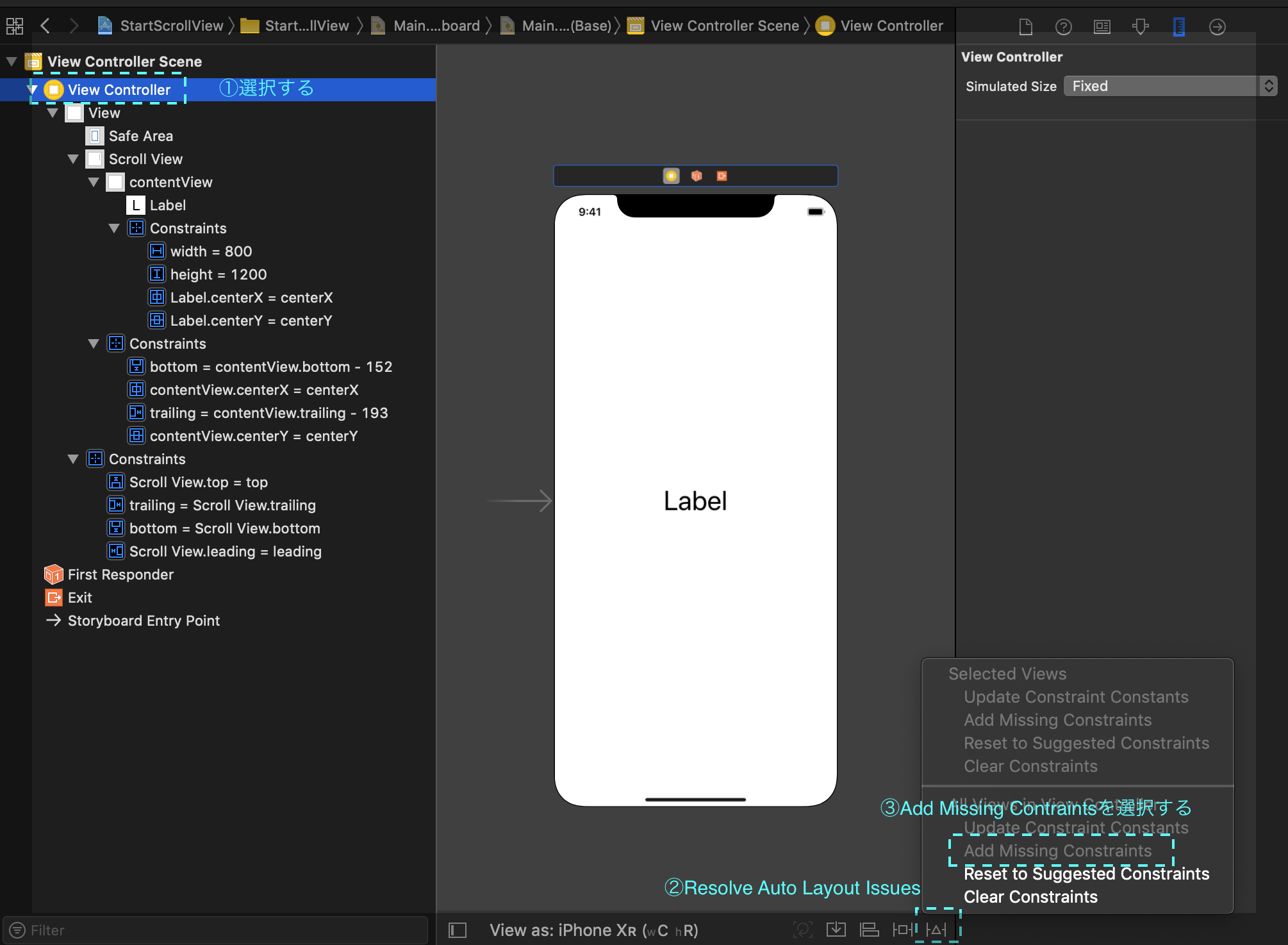Collapse the Scroll View tree item
Viewport: 1288px width, 945px height.
pos(72,158)
